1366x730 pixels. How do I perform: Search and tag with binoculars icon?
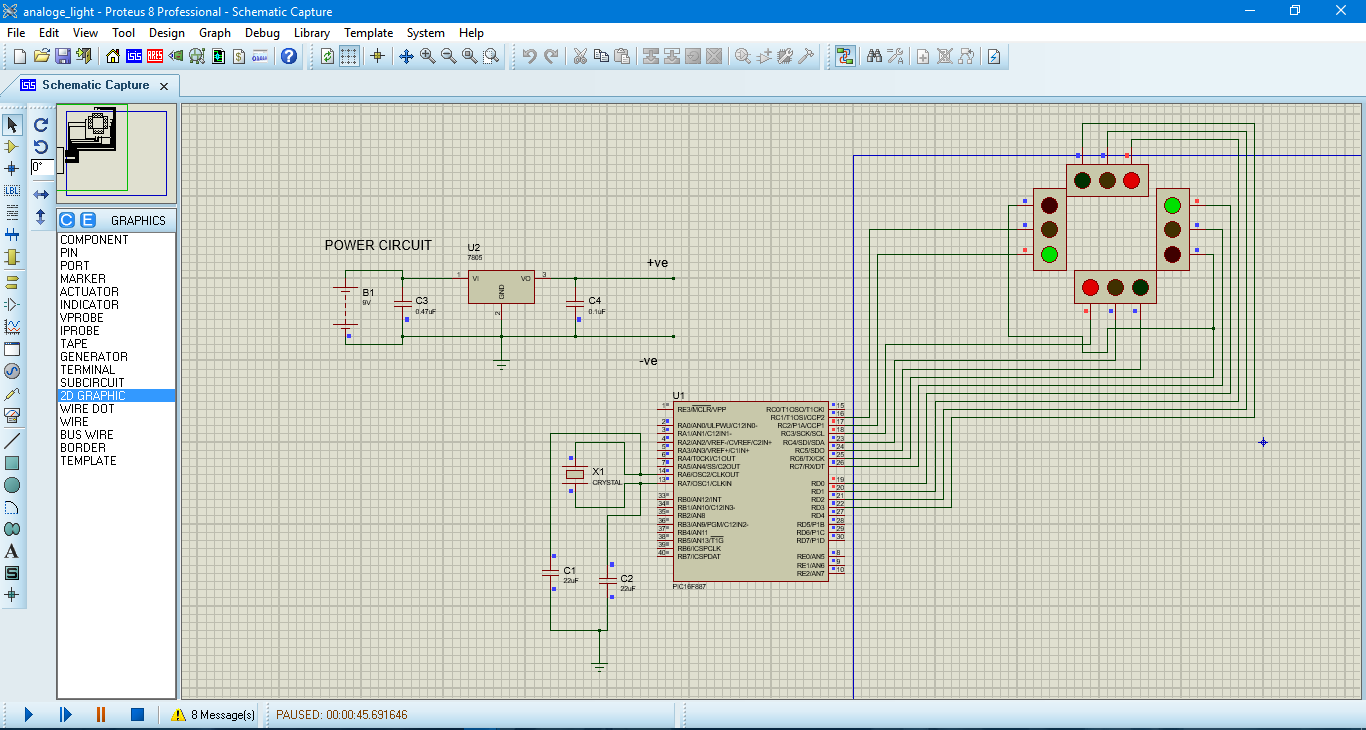[x=874, y=56]
